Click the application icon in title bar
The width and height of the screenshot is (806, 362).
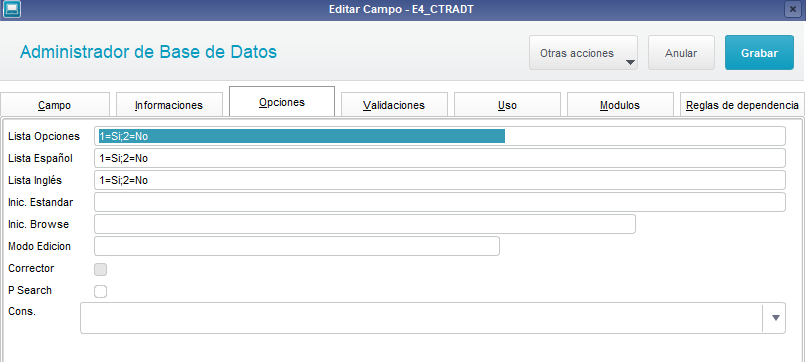click(11, 9)
